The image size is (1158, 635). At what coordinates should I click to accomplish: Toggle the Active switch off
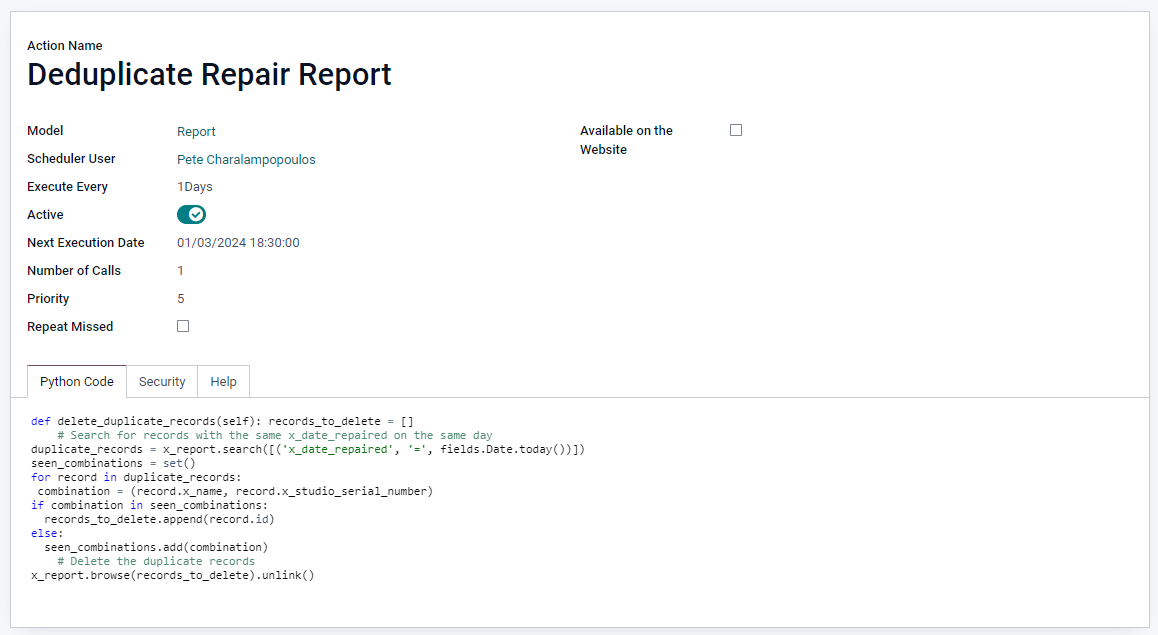(x=191, y=215)
